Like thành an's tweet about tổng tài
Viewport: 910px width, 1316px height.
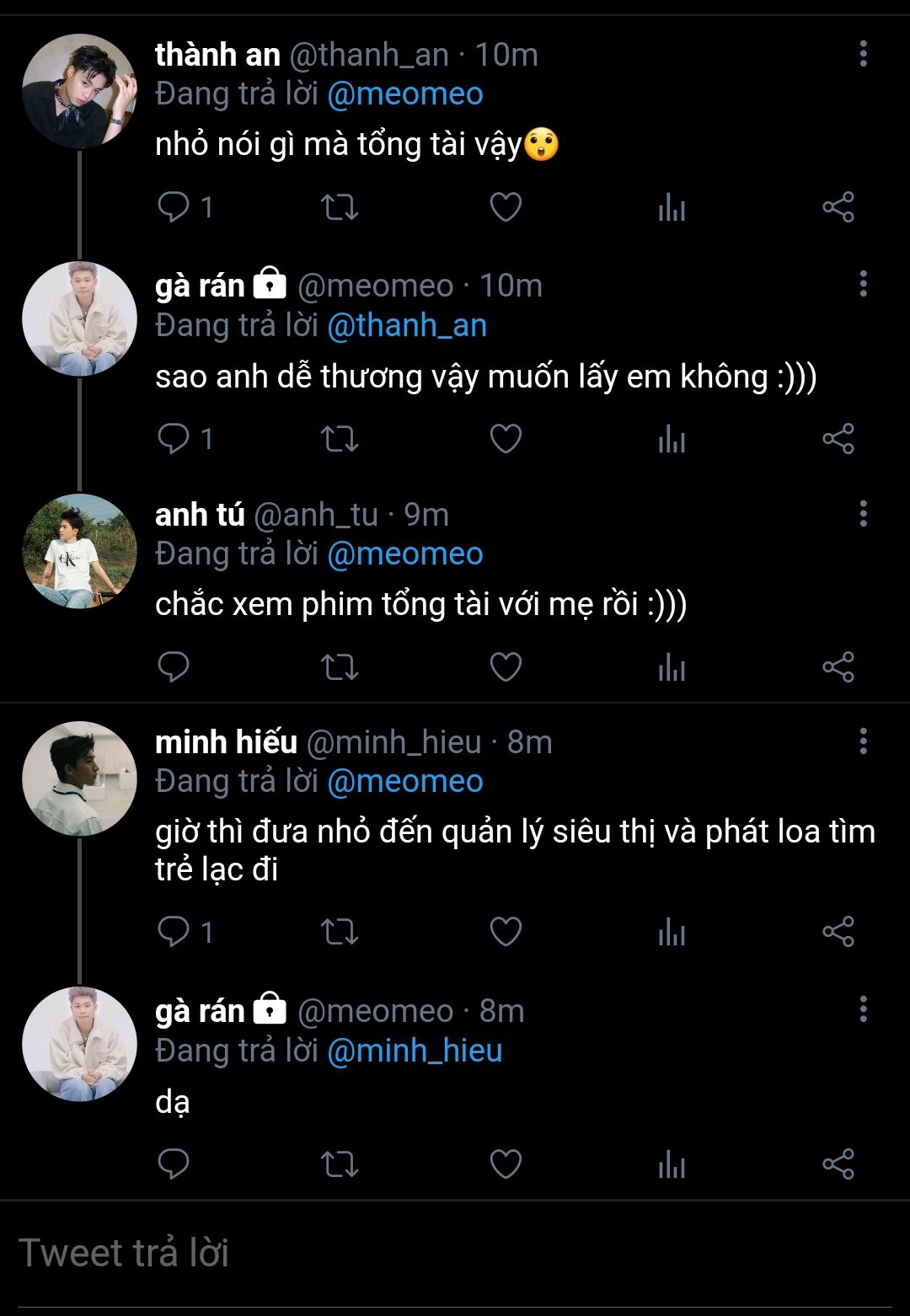(x=506, y=207)
